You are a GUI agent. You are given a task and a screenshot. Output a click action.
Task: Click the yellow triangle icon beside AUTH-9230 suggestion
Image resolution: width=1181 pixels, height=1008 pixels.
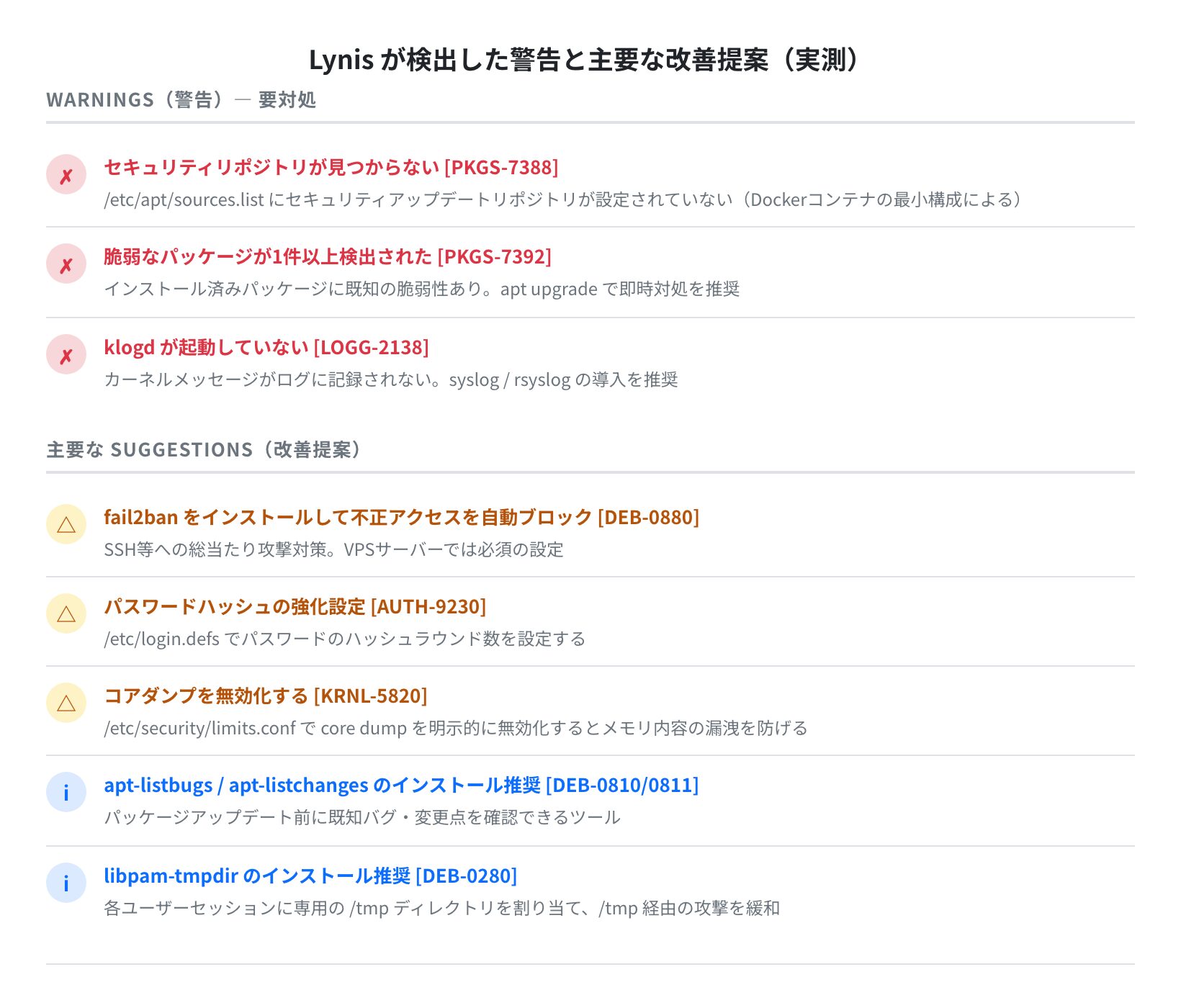click(66, 613)
